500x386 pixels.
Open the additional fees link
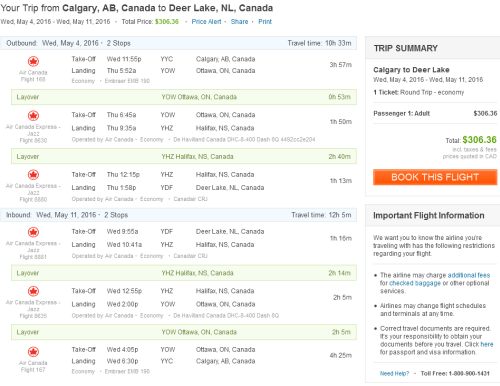(x=469, y=275)
